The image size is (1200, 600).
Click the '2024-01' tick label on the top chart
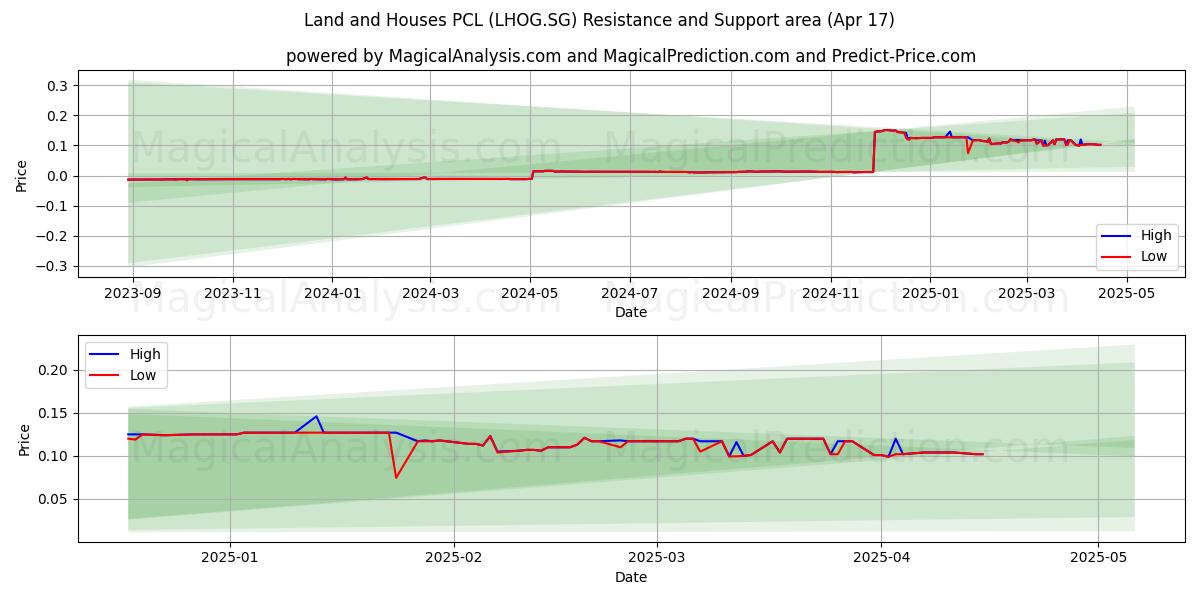332,292
